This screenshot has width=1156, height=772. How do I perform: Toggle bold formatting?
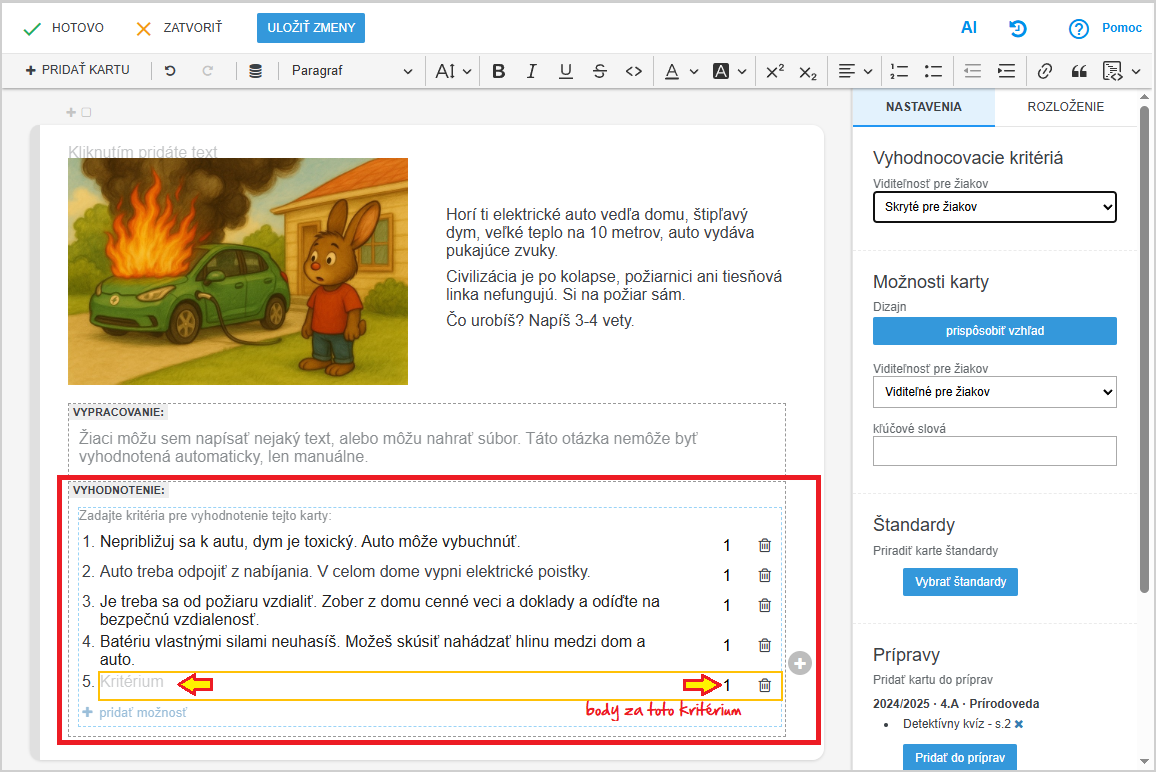(x=498, y=71)
